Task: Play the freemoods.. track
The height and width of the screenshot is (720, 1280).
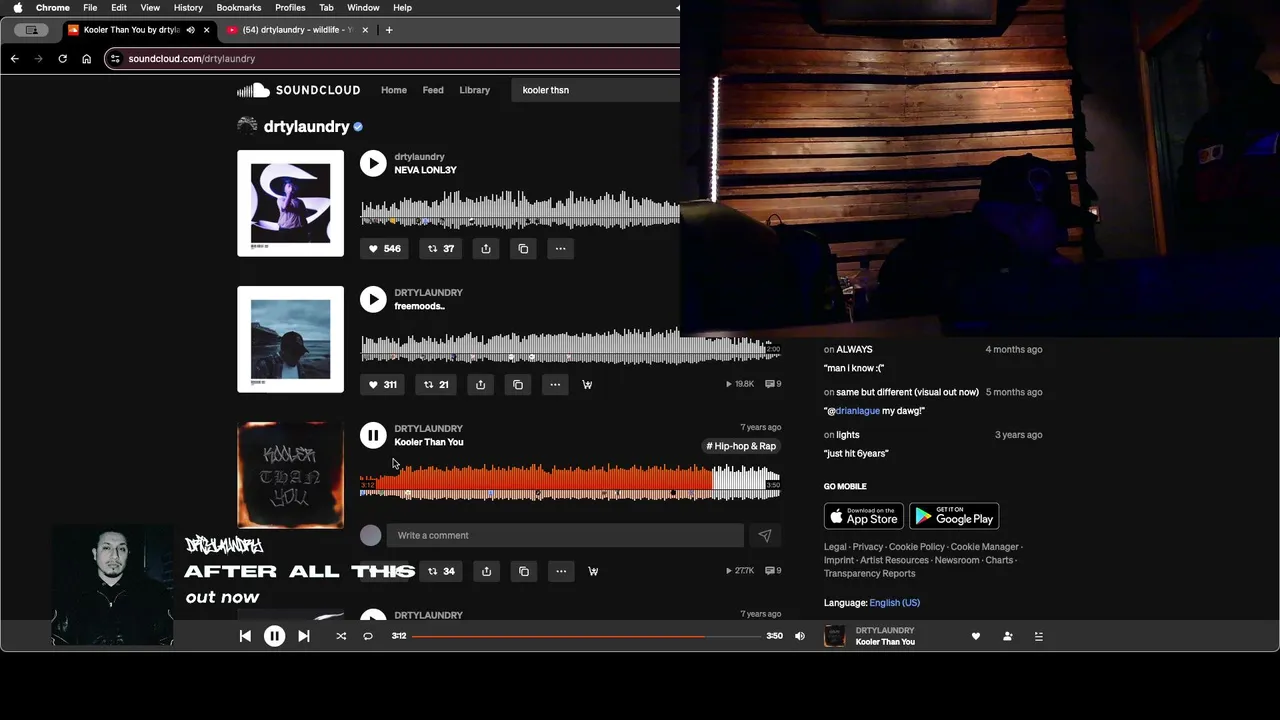Action: click(373, 299)
